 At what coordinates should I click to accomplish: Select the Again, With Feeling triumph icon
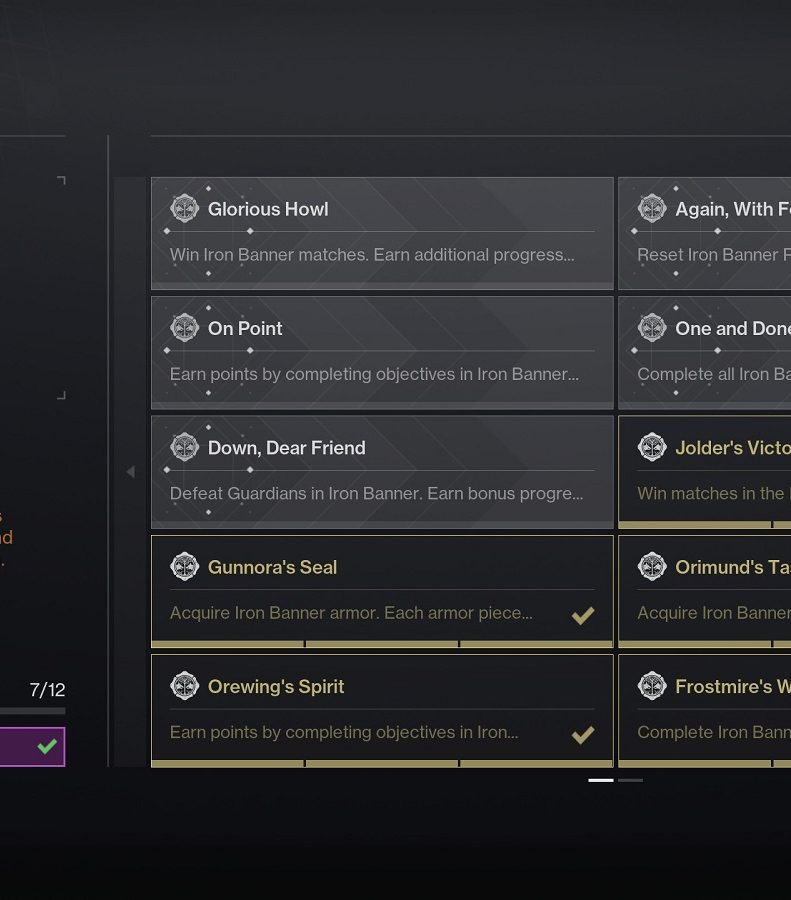point(652,208)
